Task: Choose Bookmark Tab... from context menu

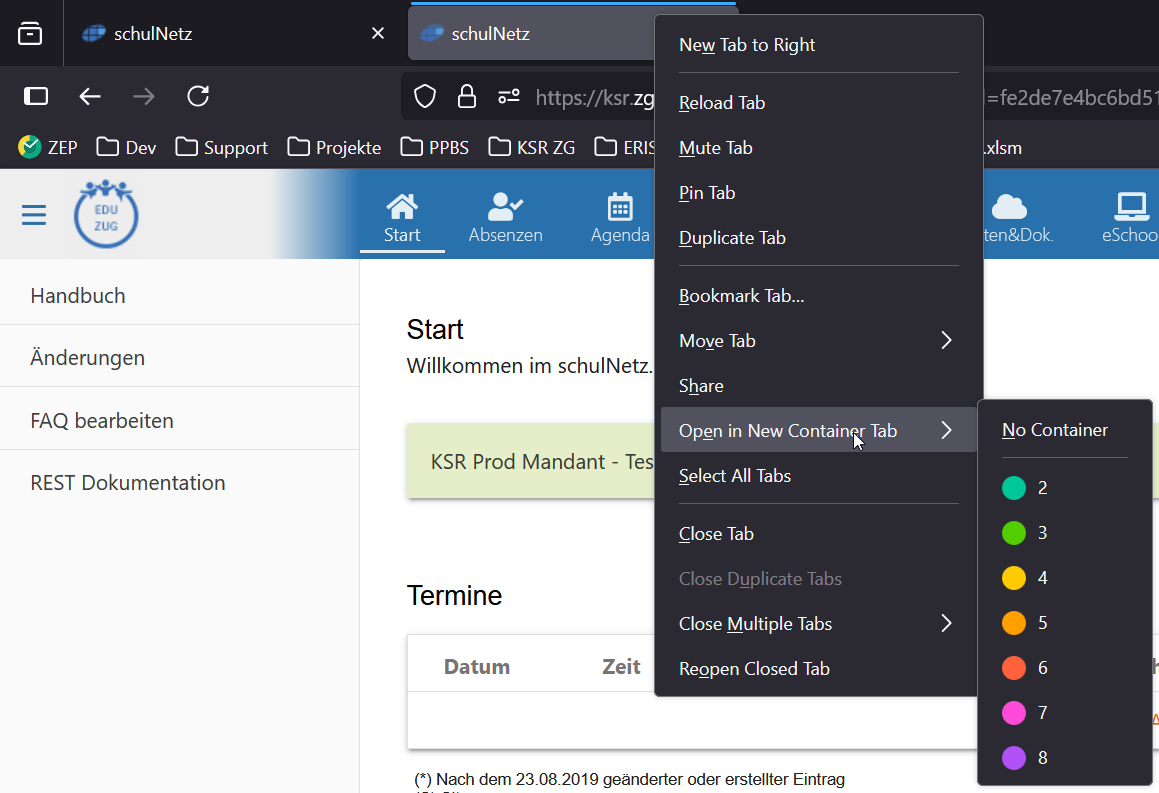Action: [x=819, y=296]
